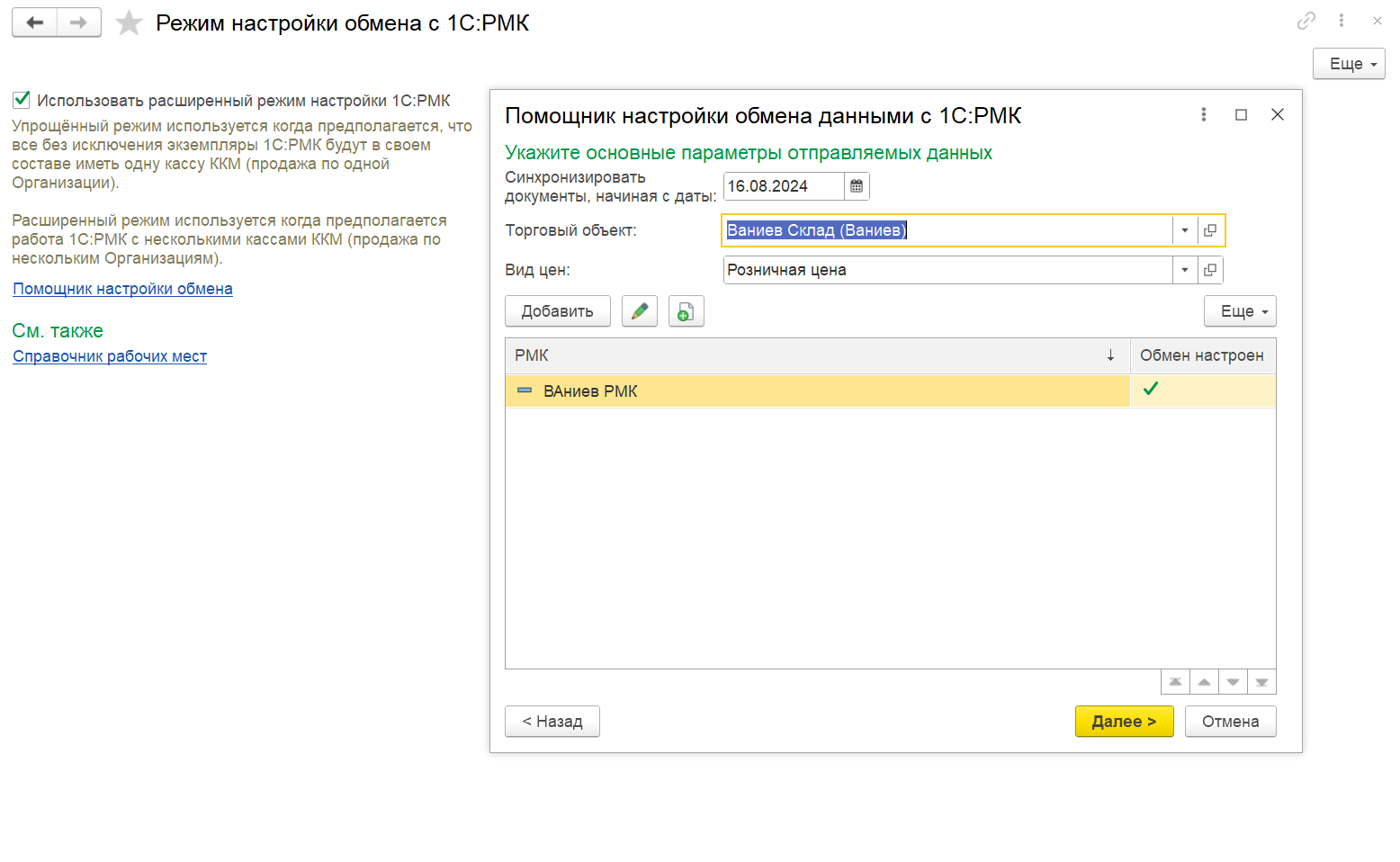The height and width of the screenshot is (862, 1400).
Task: Proceed with Далее button
Action: point(1124,722)
